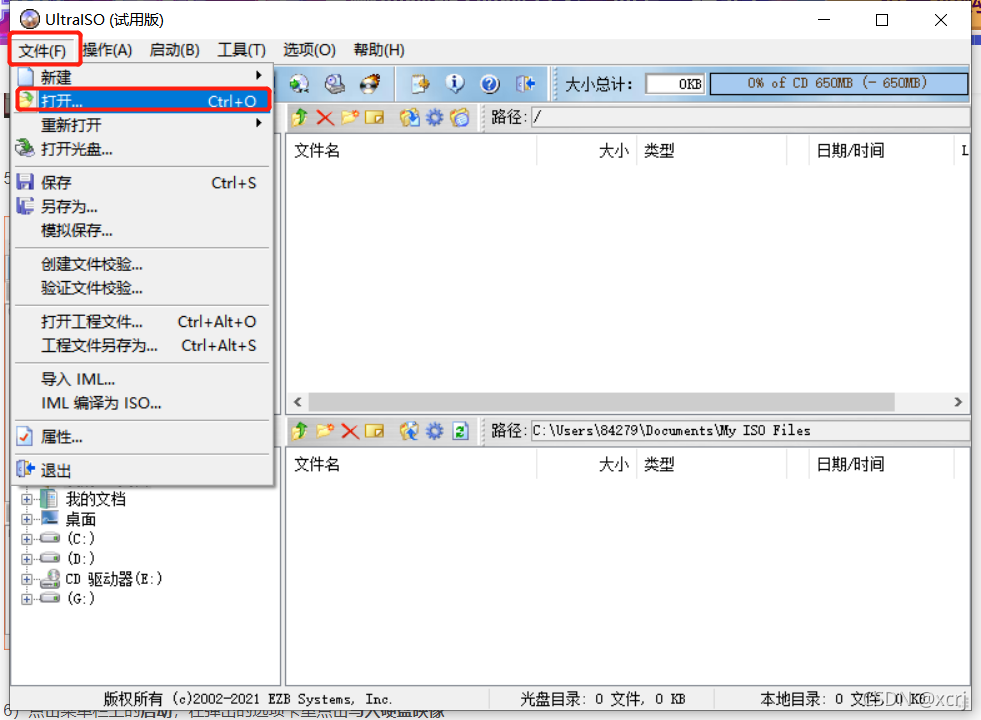Click the folder properties icon in image pane

click(x=460, y=117)
